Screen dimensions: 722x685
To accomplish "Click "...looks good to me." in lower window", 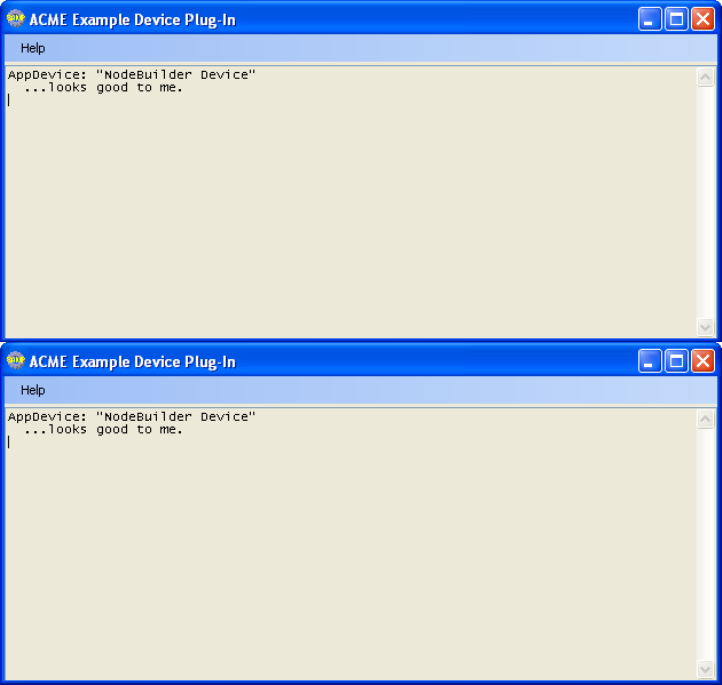I will [x=104, y=430].
